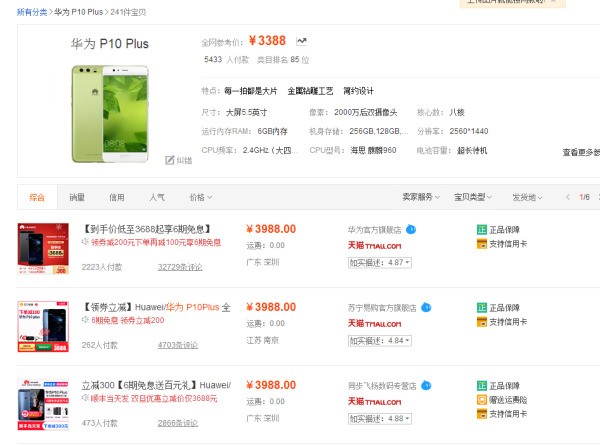The width and height of the screenshot is (600, 446).
Task: Click speaker icon before 6期免息 promo
Action: pos(85,320)
